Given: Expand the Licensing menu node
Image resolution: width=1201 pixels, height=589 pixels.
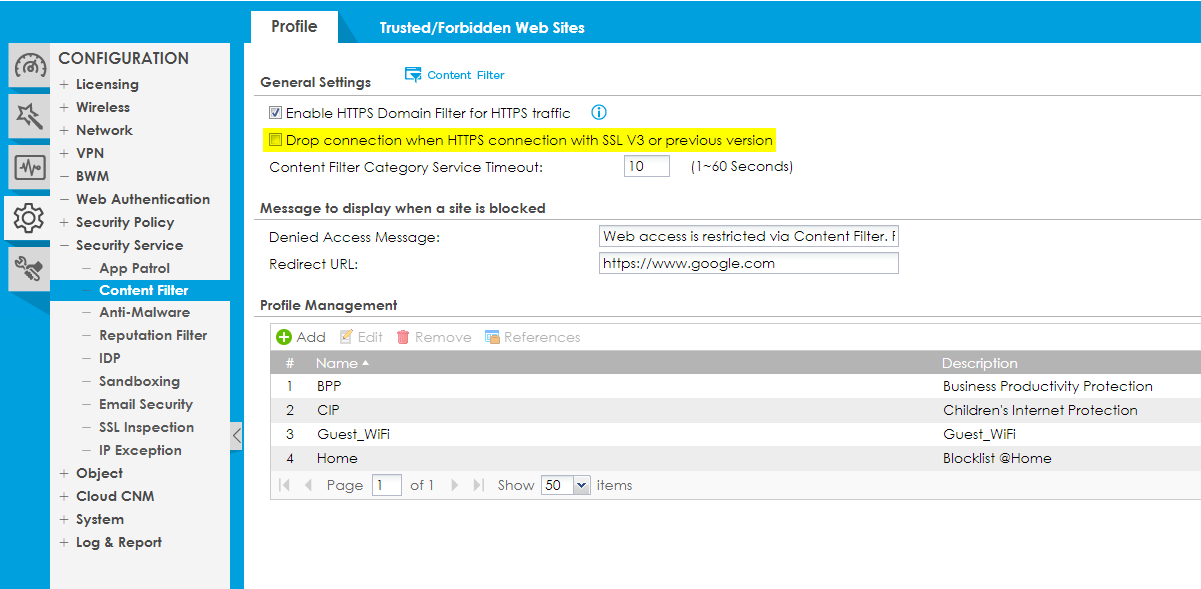Looking at the screenshot, I should pos(64,85).
